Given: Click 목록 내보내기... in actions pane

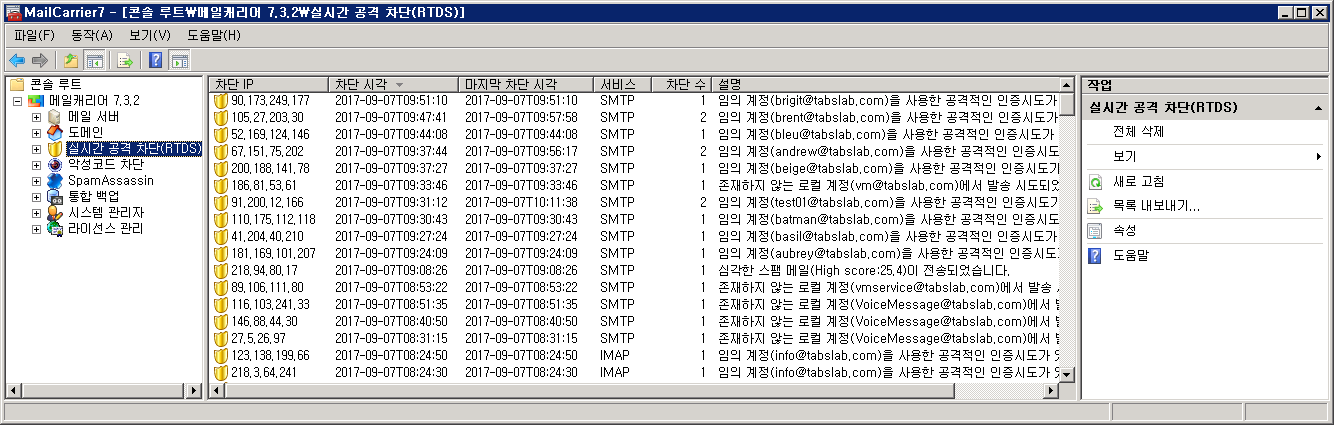Looking at the screenshot, I should click(1156, 206).
